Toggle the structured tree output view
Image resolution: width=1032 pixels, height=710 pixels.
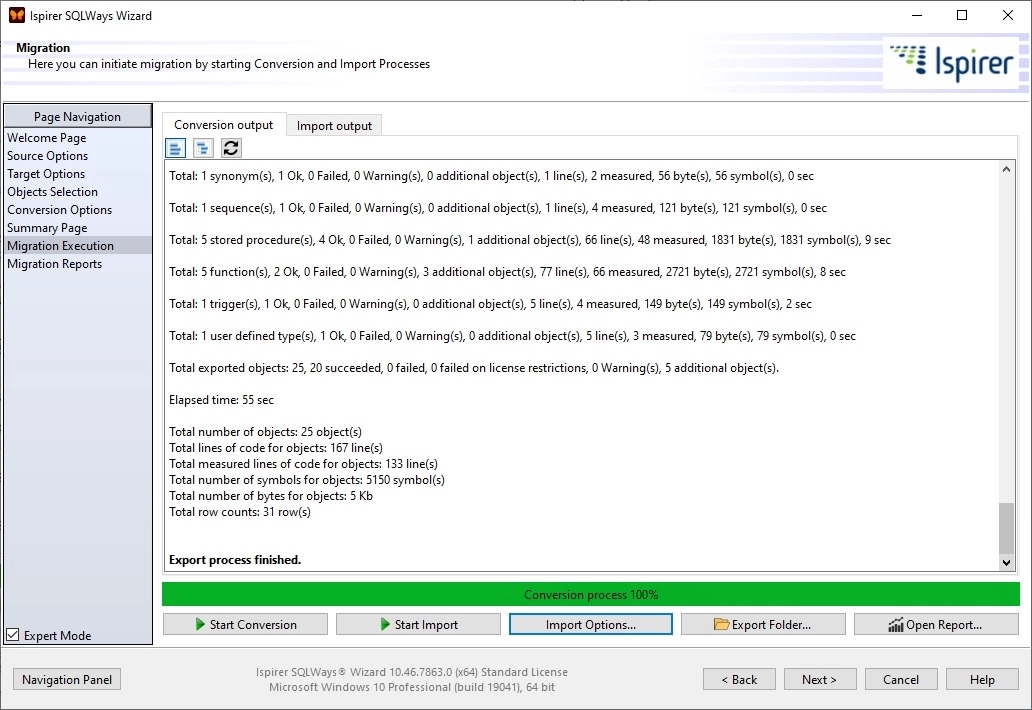pyautogui.click(x=203, y=147)
